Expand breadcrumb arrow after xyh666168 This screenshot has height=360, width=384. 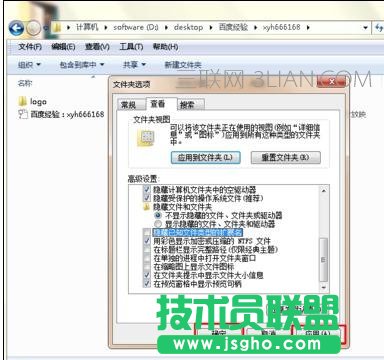[308, 27]
